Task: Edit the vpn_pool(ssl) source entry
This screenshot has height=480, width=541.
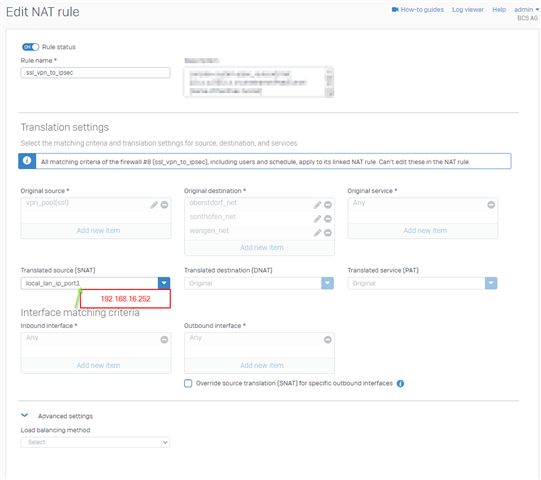Action: click(x=154, y=205)
